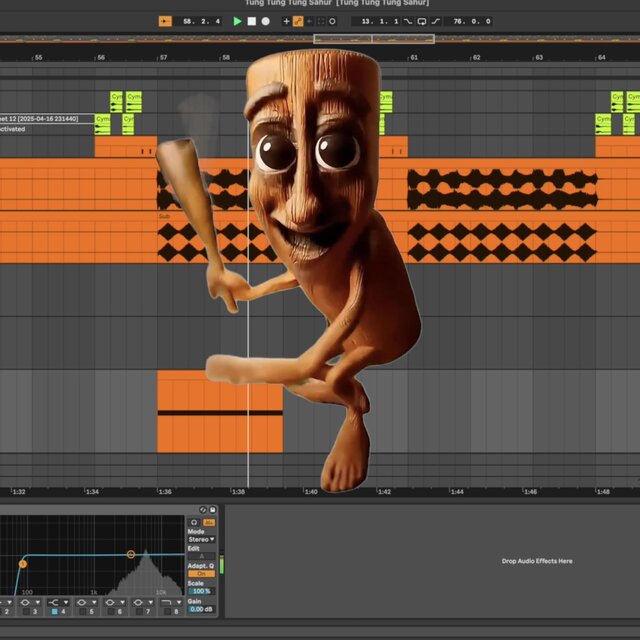640x640 pixels.
Task: Open the Mode Stereo dropdown
Action: [x=201, y=539]
